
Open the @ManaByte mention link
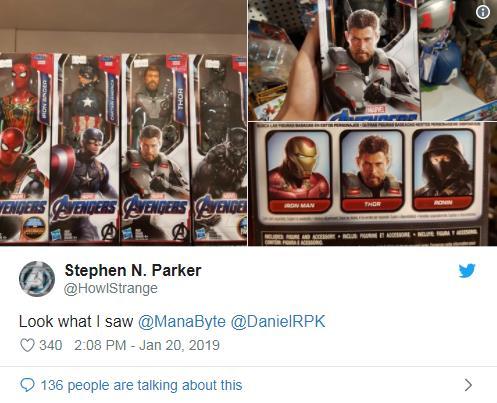pyautogui.click(x=182, y=322)
